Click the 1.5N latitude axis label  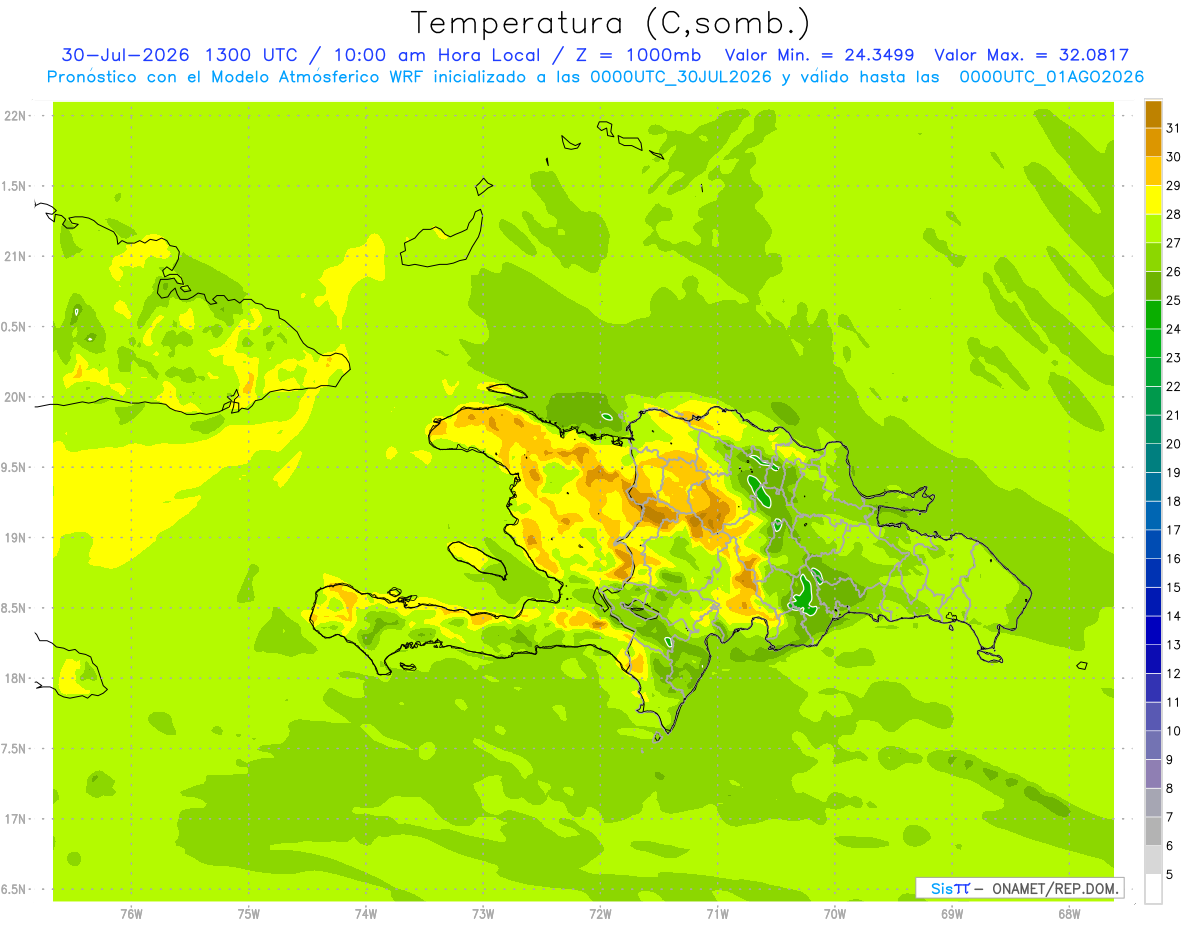[16, 186]
